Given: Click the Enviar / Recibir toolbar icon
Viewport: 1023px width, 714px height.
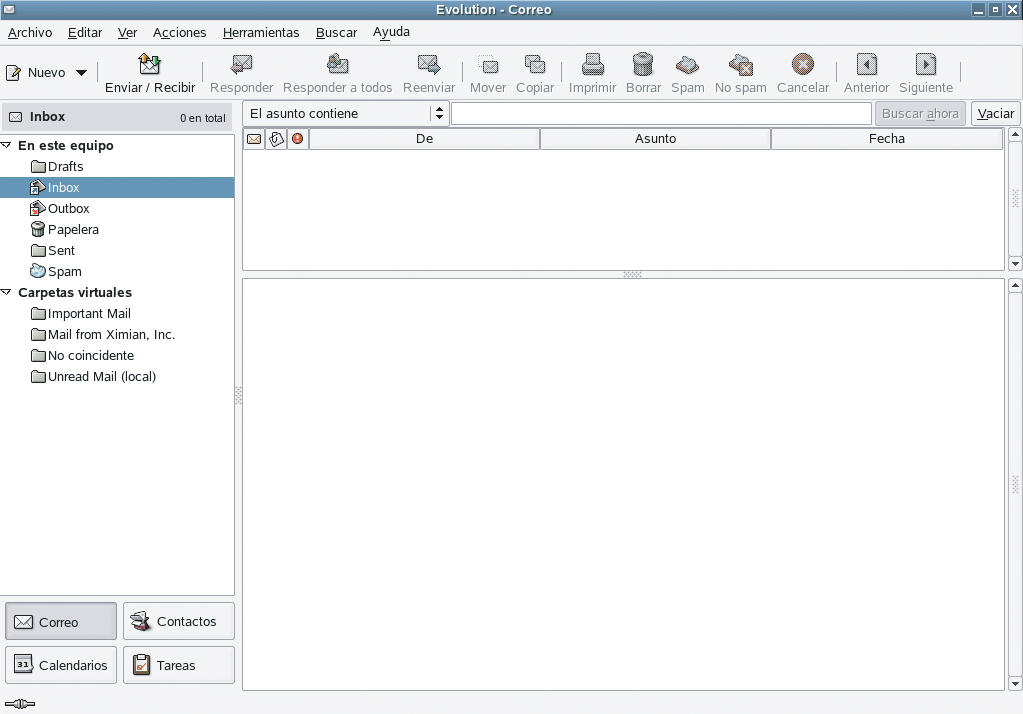Looking at the screenshot, I should pyautogui.click(x=149, y=64).
